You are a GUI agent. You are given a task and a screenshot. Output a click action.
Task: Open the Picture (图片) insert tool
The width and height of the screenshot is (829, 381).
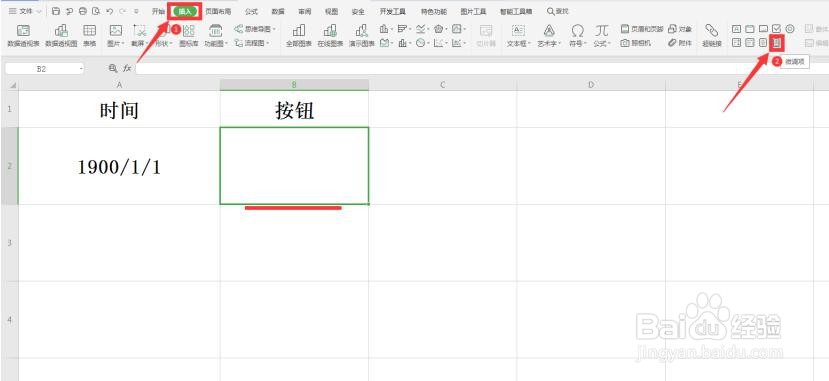[x=115, y=35]
